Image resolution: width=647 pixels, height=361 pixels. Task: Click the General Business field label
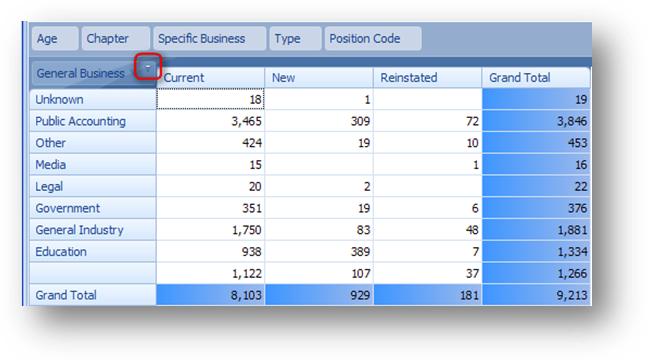pos(80,73)
